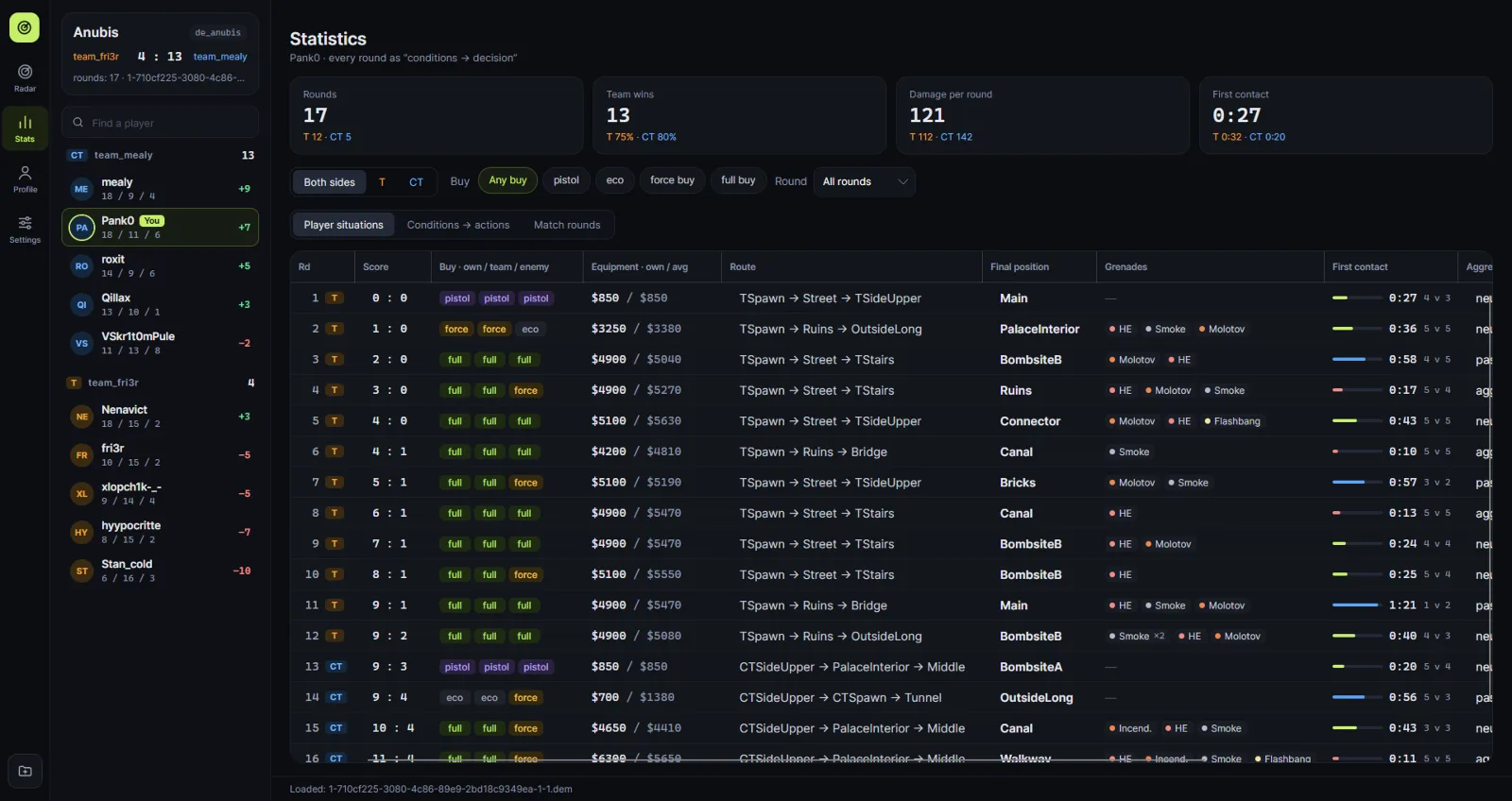Click the Damage per round card
This screenshot has width=1512, height=801.
(1042, 115)
